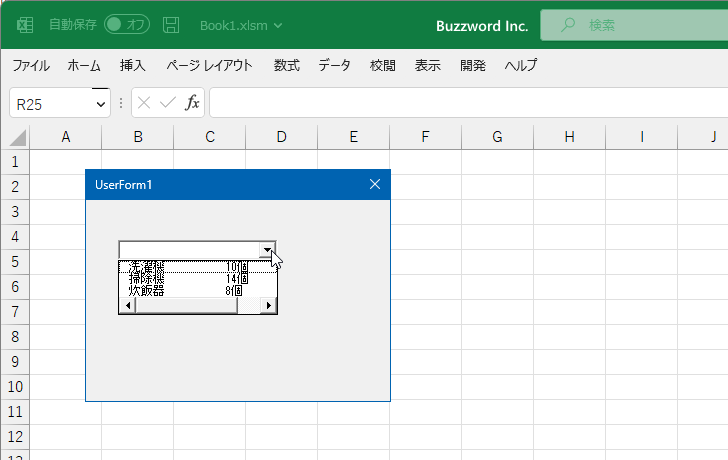Screen dimensions: 728x460
Task: Select column G header
Action: (x=497, y=137)
